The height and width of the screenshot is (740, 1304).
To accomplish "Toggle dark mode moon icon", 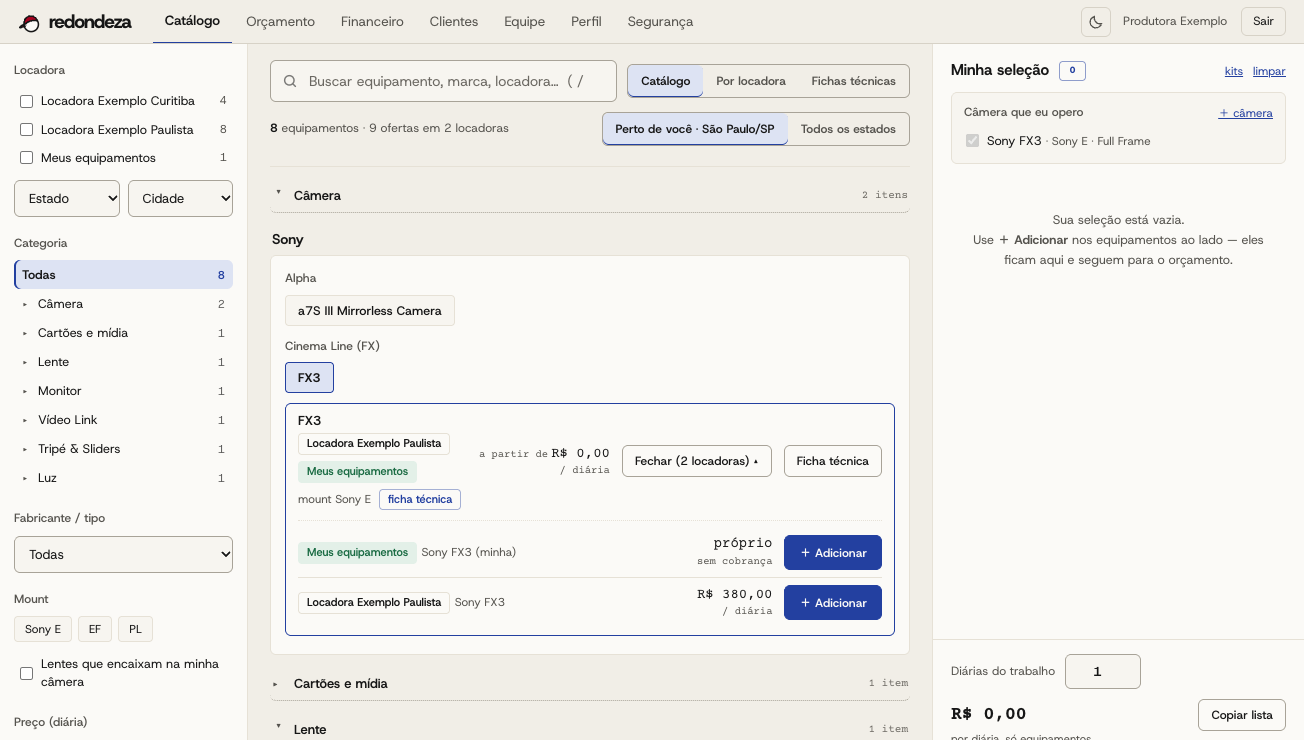I will [x=1096, y=22].
